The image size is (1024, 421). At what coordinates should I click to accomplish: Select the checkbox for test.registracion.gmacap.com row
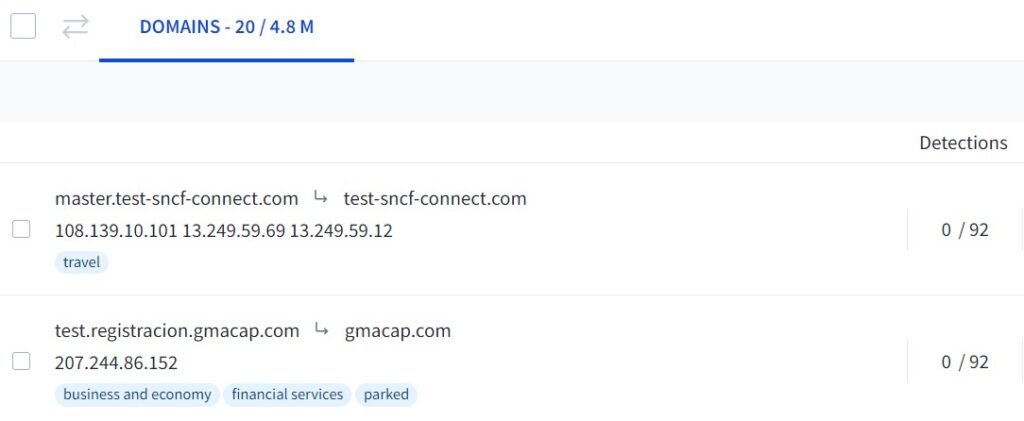[x=21, y=361]
